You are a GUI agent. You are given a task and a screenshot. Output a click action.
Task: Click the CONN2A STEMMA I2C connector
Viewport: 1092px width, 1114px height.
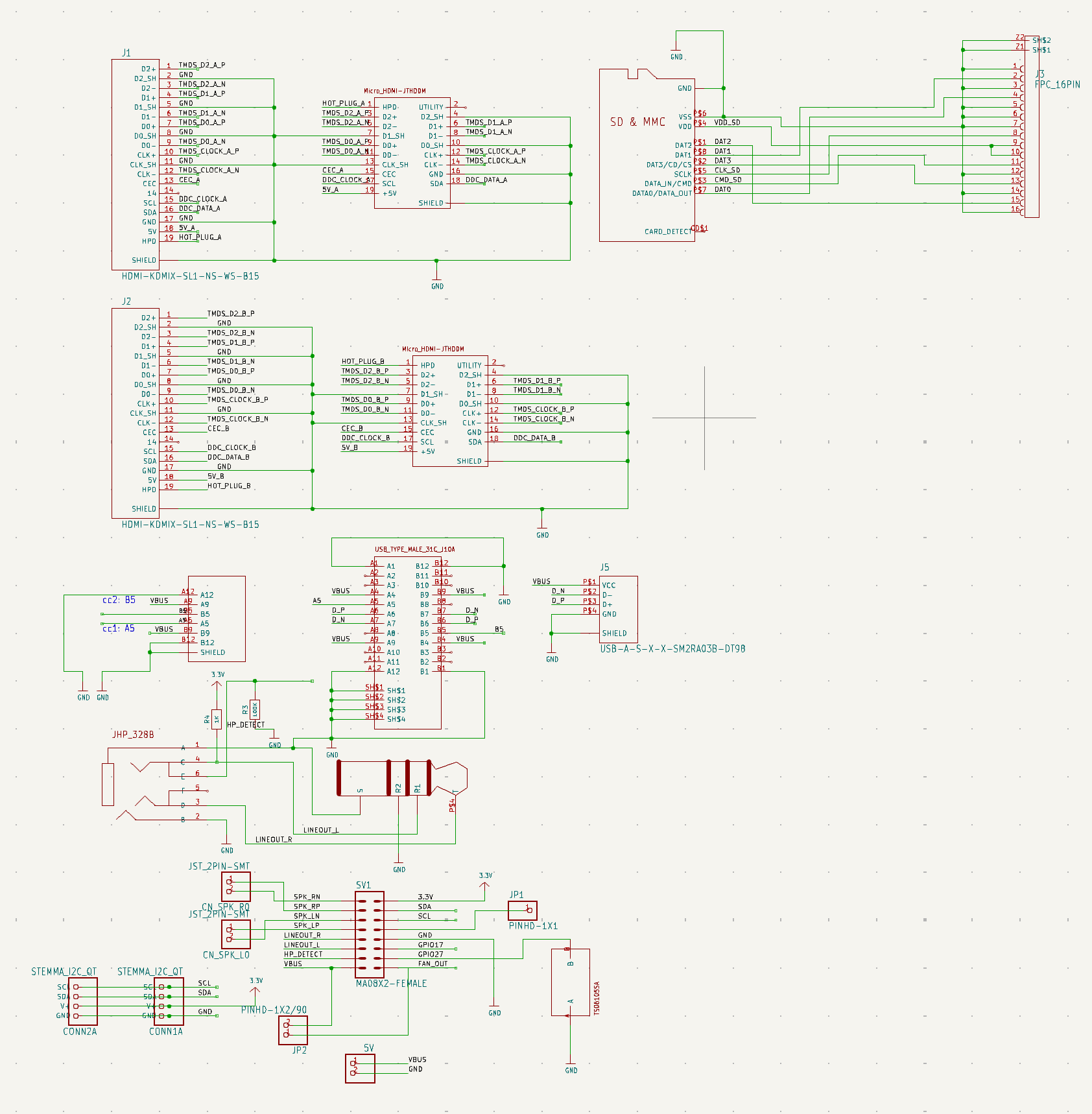tap(83, 1002)
